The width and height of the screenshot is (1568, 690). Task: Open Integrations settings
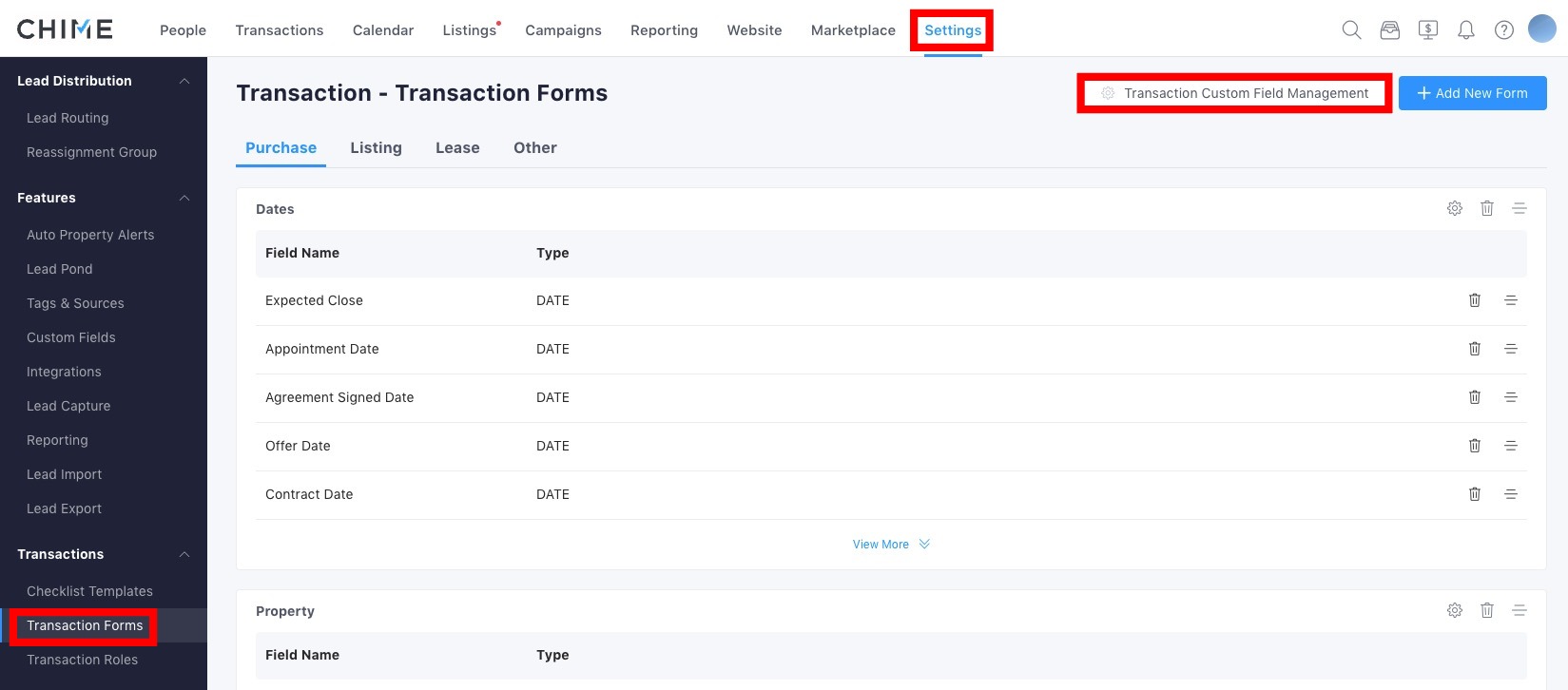[64, 372]
